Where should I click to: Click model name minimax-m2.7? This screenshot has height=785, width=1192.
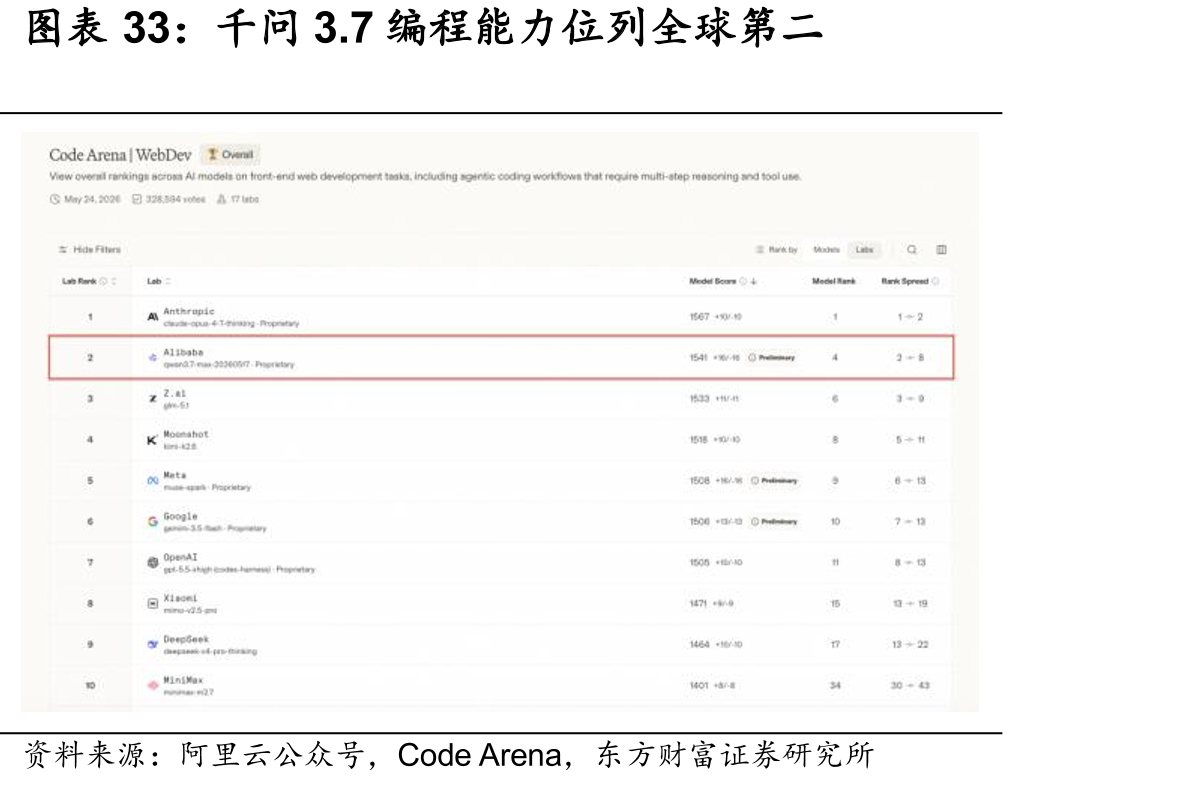coord(189,692)
